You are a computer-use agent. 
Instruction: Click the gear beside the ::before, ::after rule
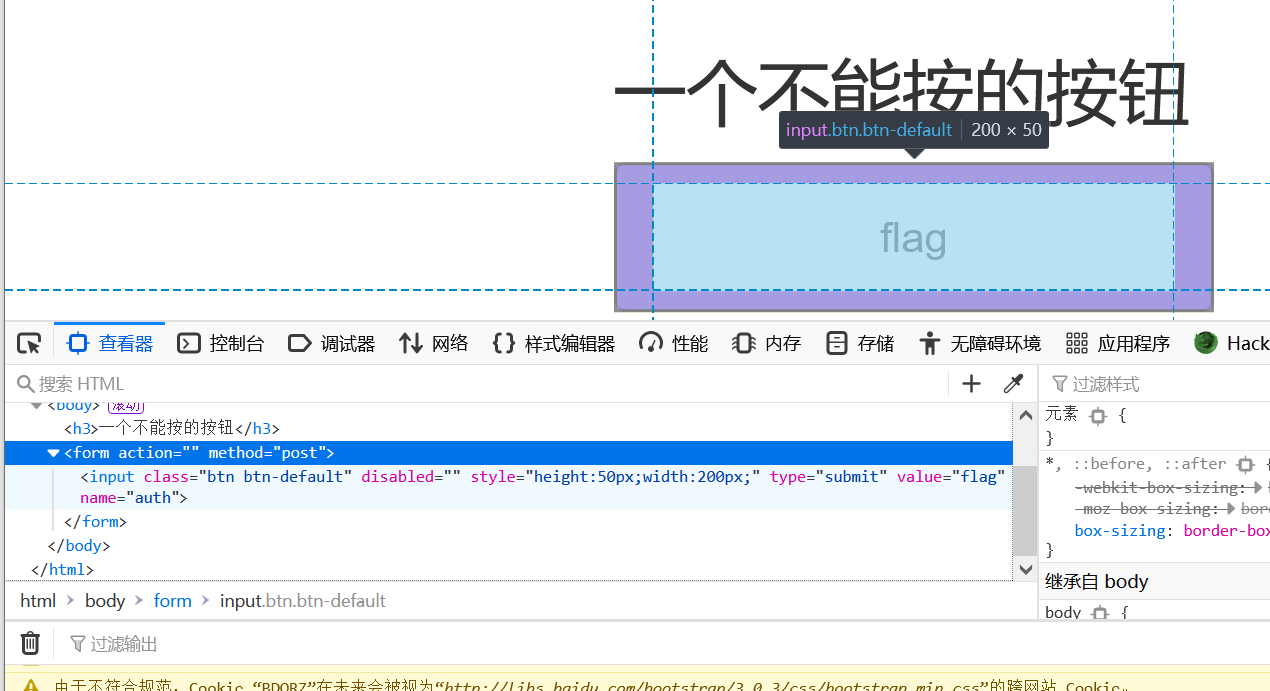(x=1245, y=463)
